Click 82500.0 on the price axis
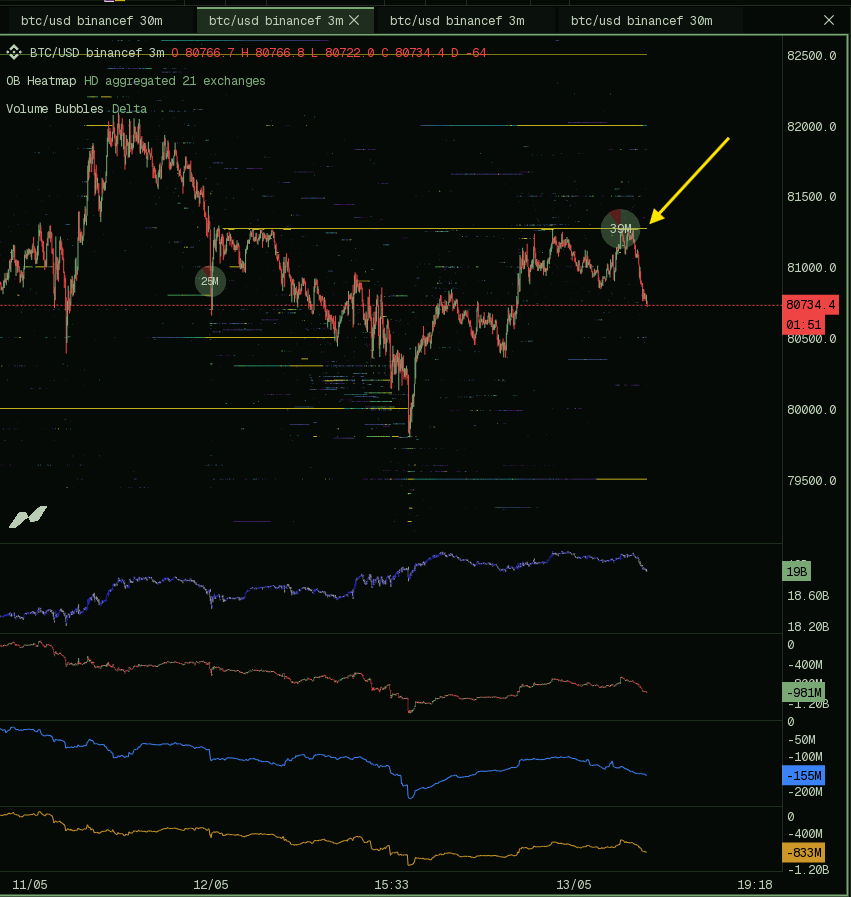Viewport: 851px width, 897px height. [812, 55]
